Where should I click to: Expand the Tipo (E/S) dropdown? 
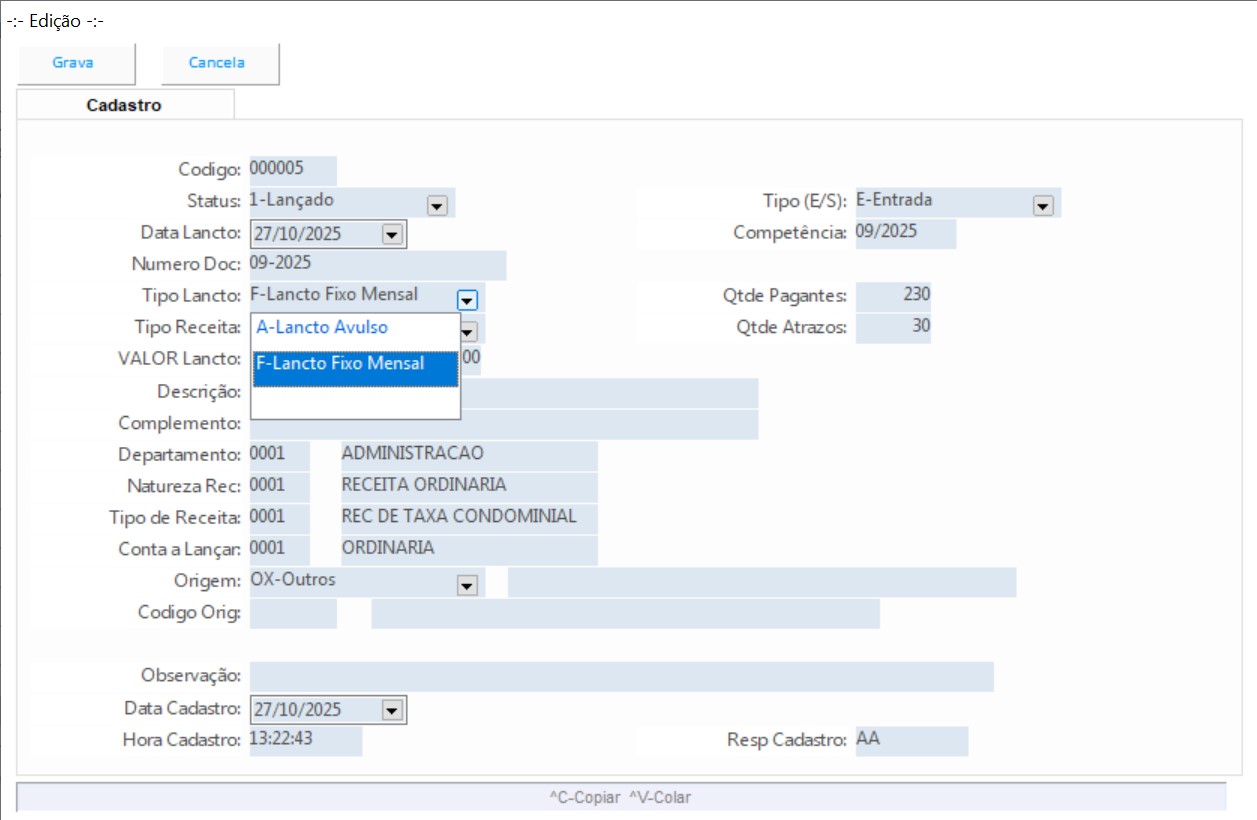pyautogui.click(x=1043, y=205)
